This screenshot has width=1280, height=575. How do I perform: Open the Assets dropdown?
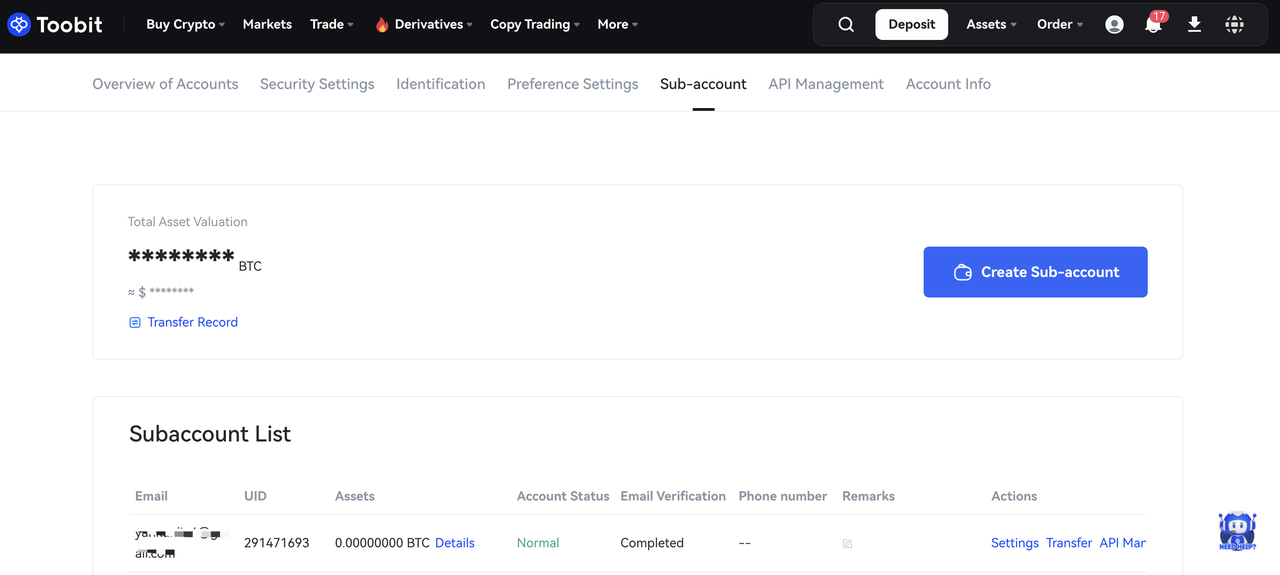pyautogui.click(x=991, y=25)
